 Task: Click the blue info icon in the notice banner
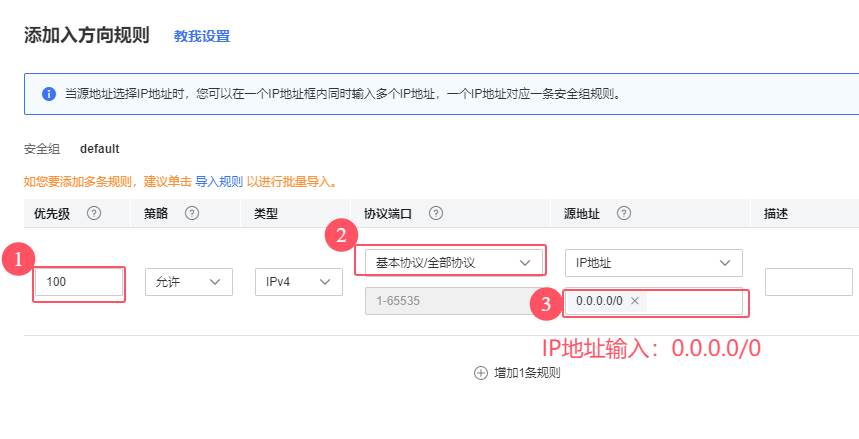(48, 94)
